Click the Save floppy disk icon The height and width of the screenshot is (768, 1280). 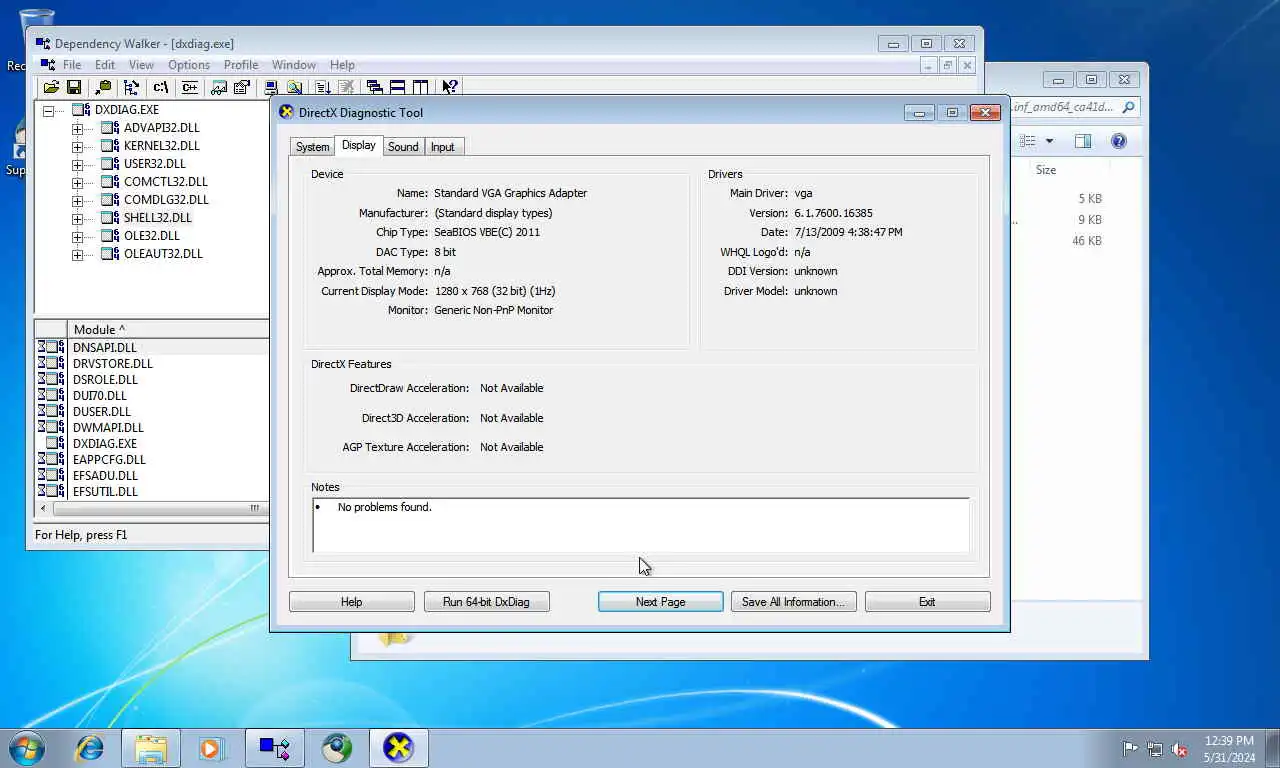(74, 88)
